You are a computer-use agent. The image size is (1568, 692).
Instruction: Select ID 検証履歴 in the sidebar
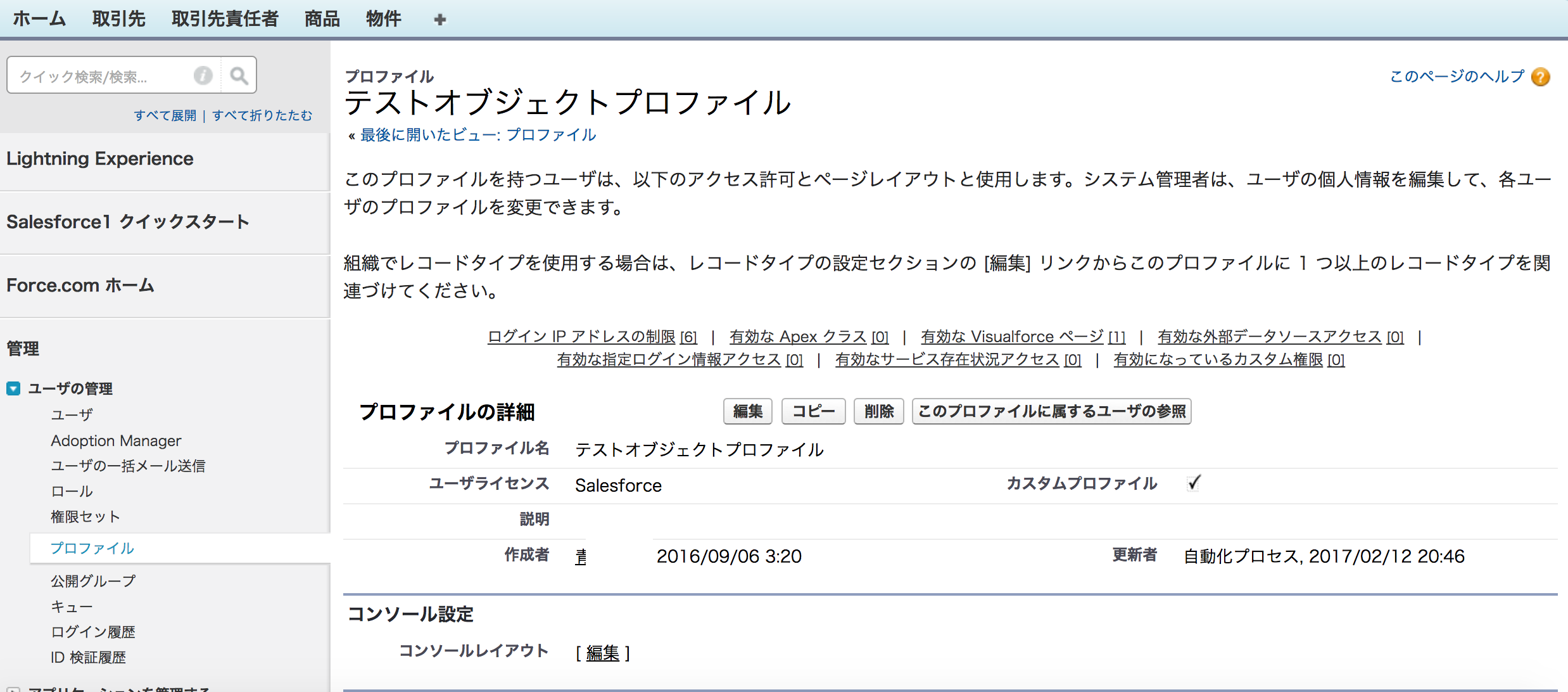click(x=88, y=657)
